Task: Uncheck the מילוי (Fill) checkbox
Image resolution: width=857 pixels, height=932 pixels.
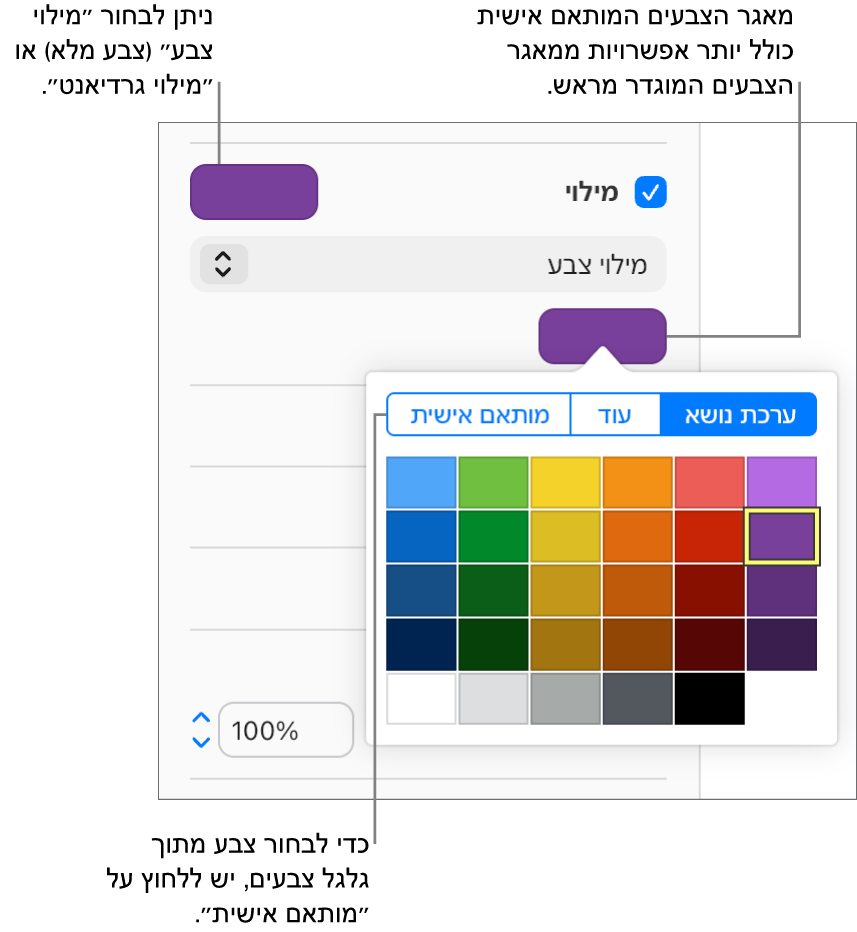Action: [x=651, y=192]
